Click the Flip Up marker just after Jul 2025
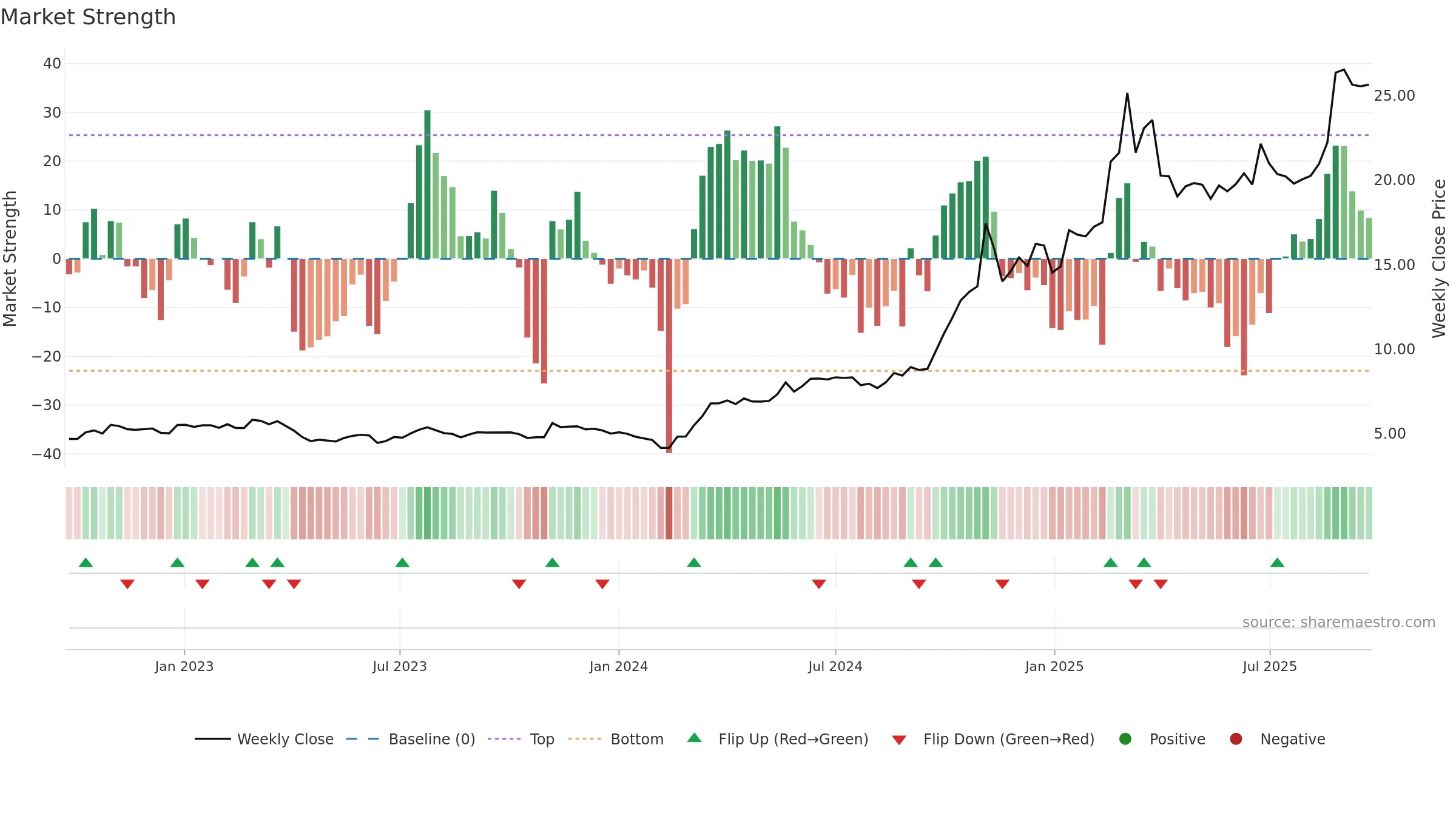Viewport: 1456px width, 819px height. click(x=1277, y=562)
